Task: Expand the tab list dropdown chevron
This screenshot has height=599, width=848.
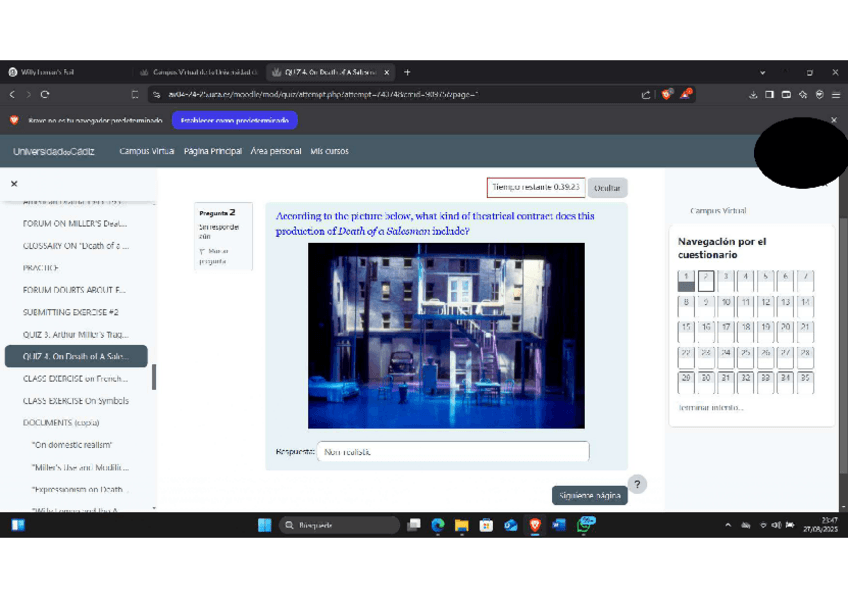Action: click(763, 72)
